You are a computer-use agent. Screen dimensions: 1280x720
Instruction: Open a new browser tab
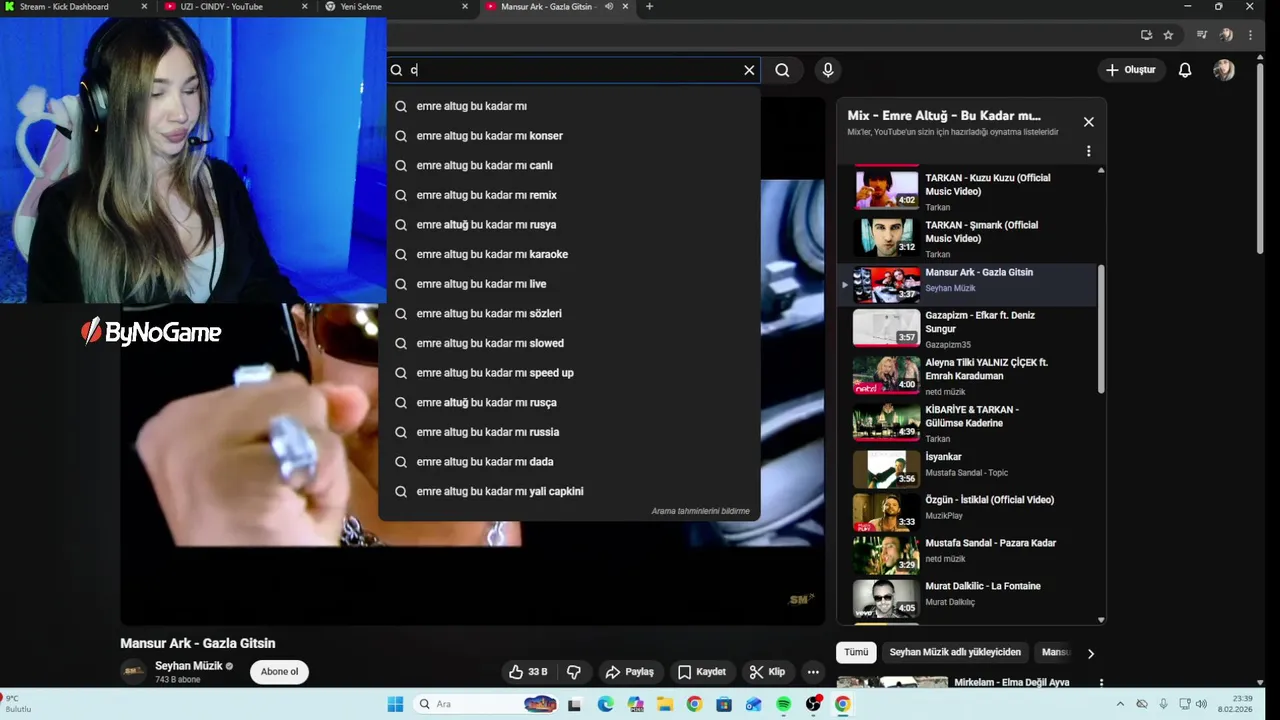[649, 7]
